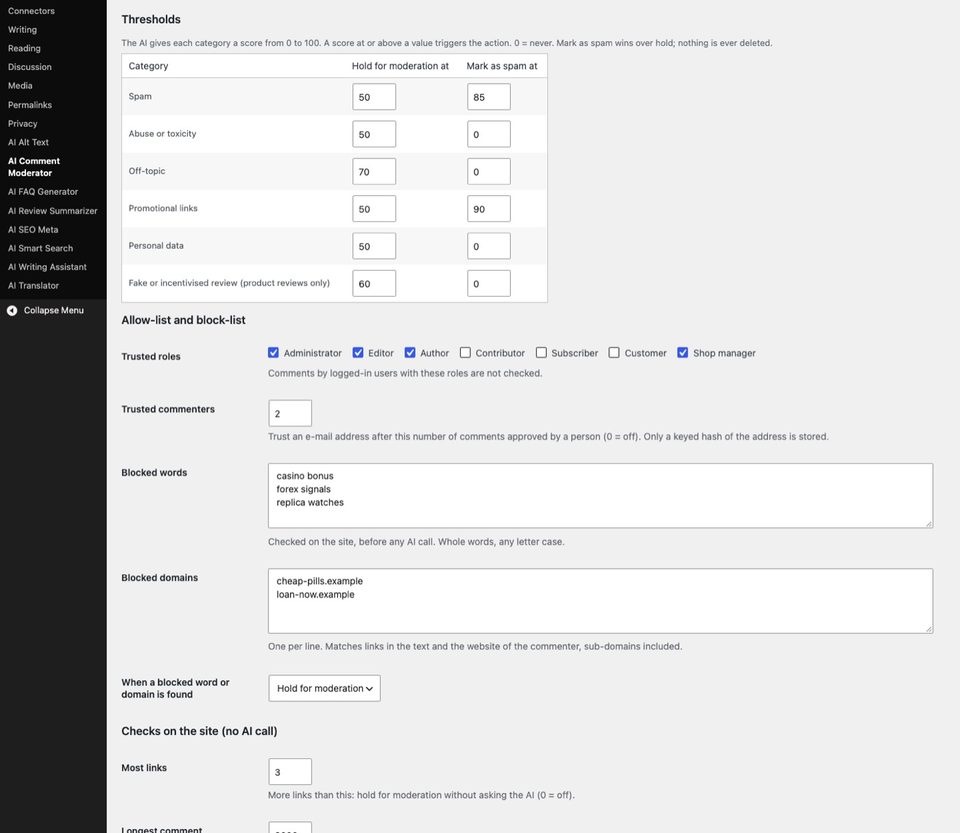Open AI Translator settings
This screenshot has width=960, height=833.
pyautogui.click(x=33, y=285)
